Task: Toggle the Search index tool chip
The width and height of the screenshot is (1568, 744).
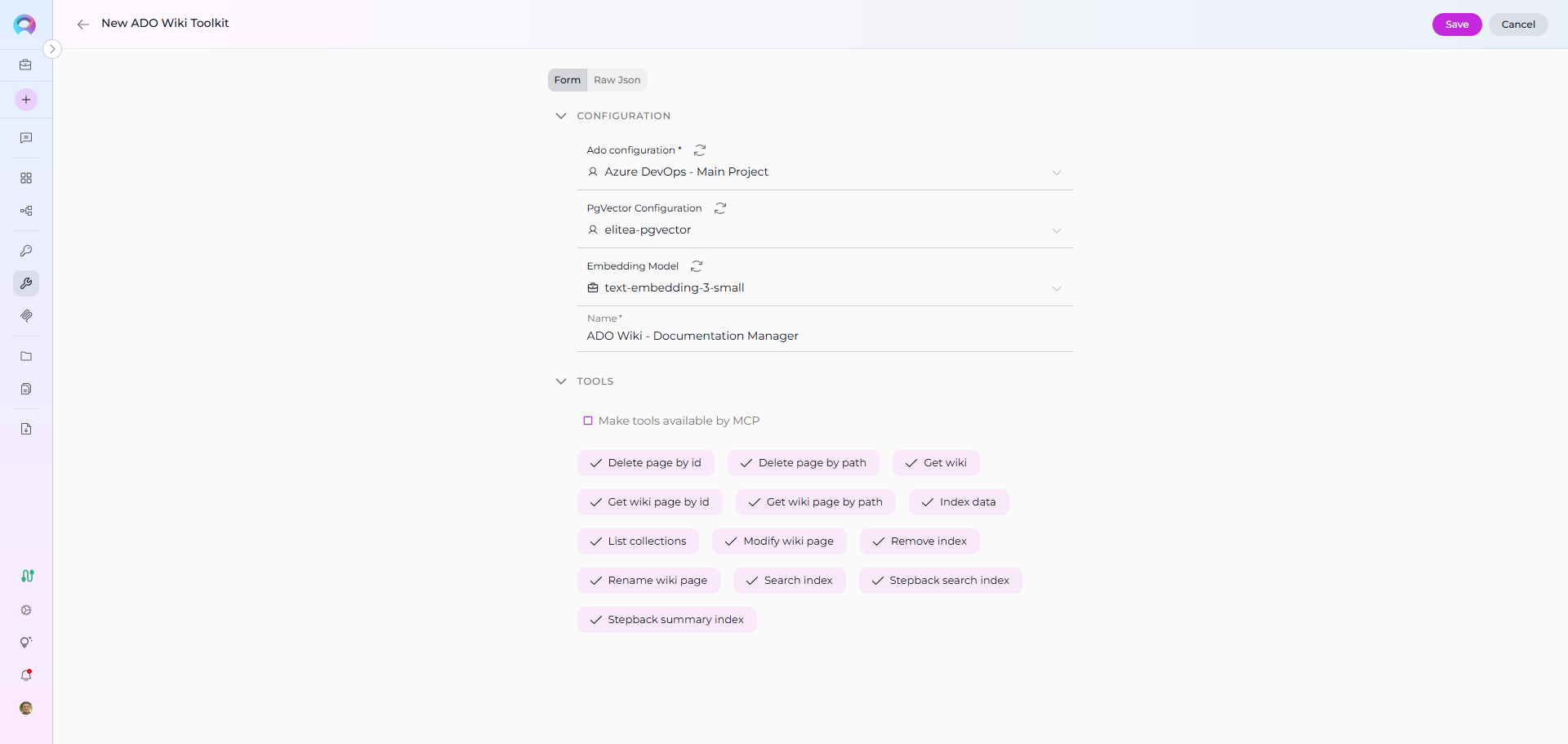Action: coord(790,581)
